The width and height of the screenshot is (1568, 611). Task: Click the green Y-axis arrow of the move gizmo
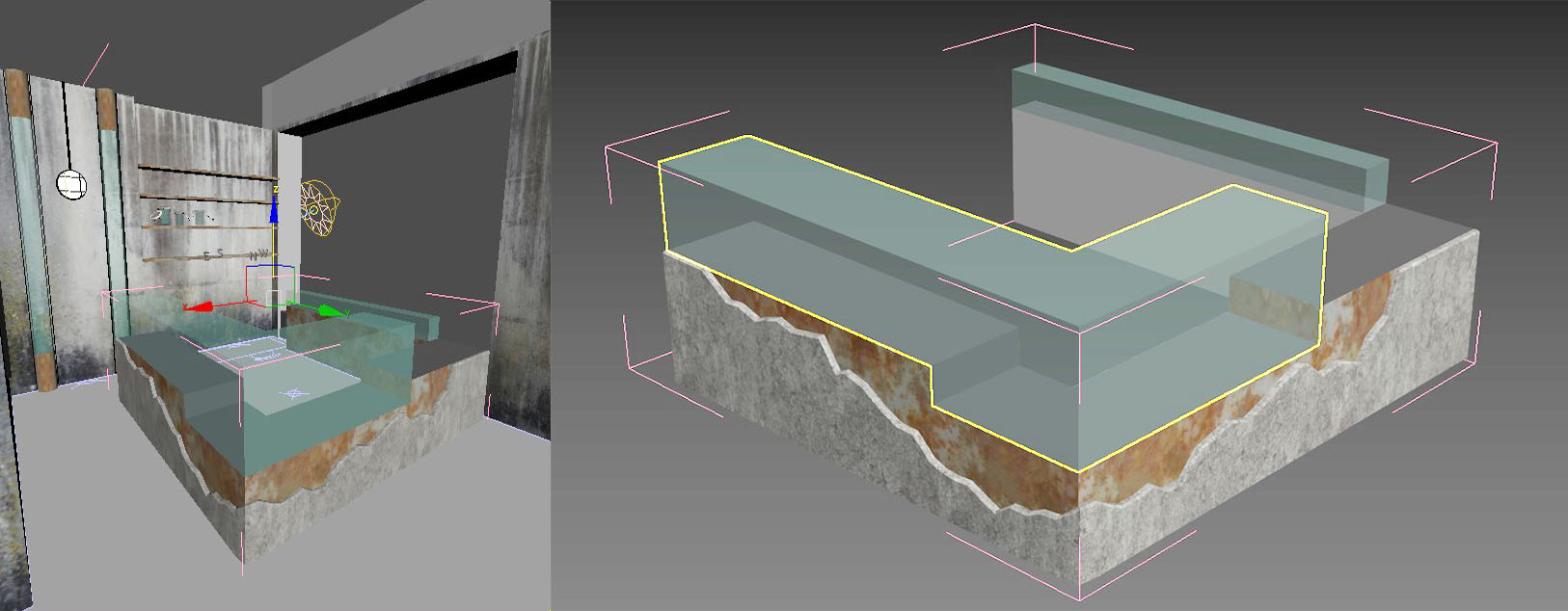click(332, 311)
